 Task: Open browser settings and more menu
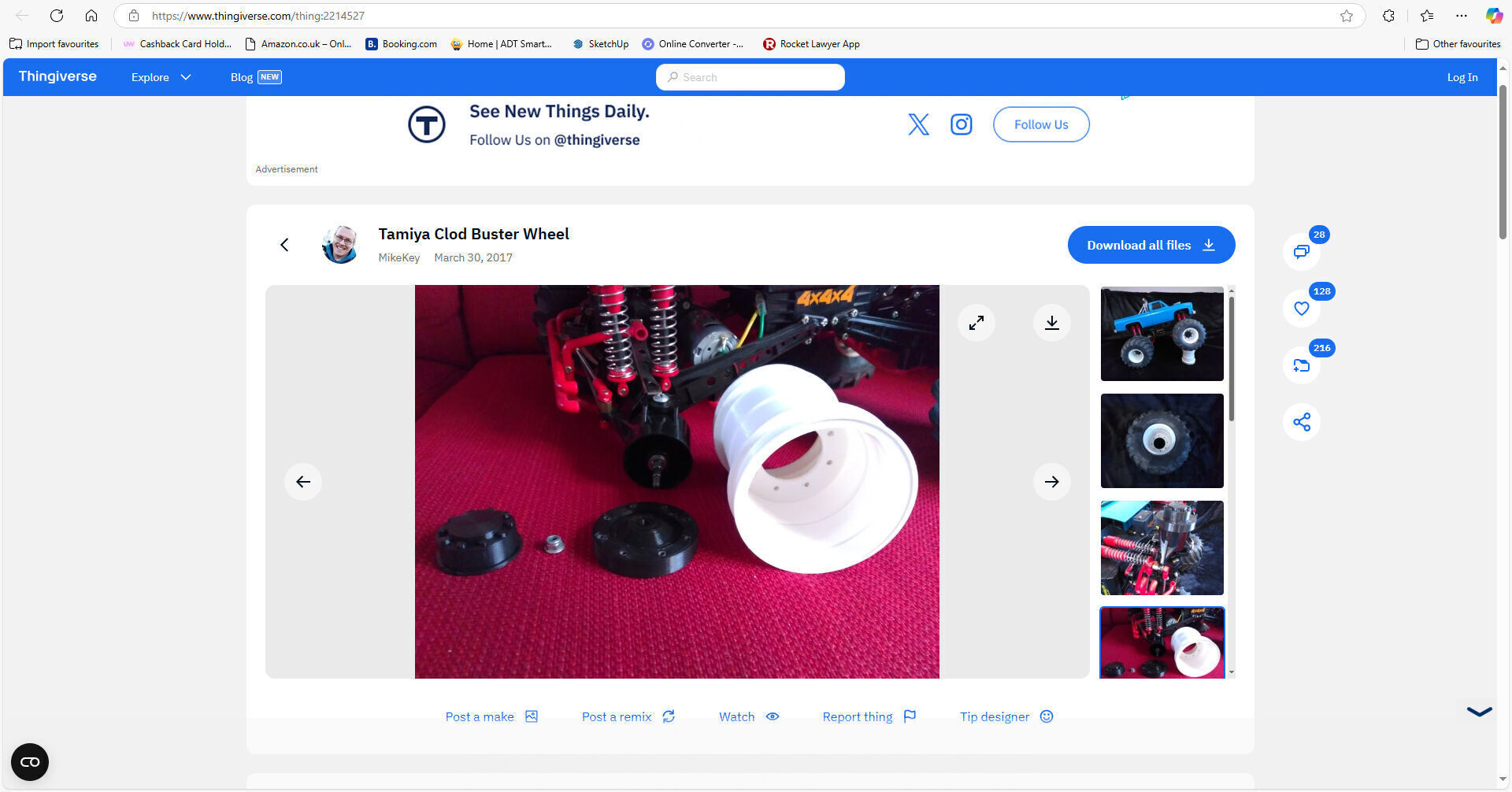point(1462,16)
